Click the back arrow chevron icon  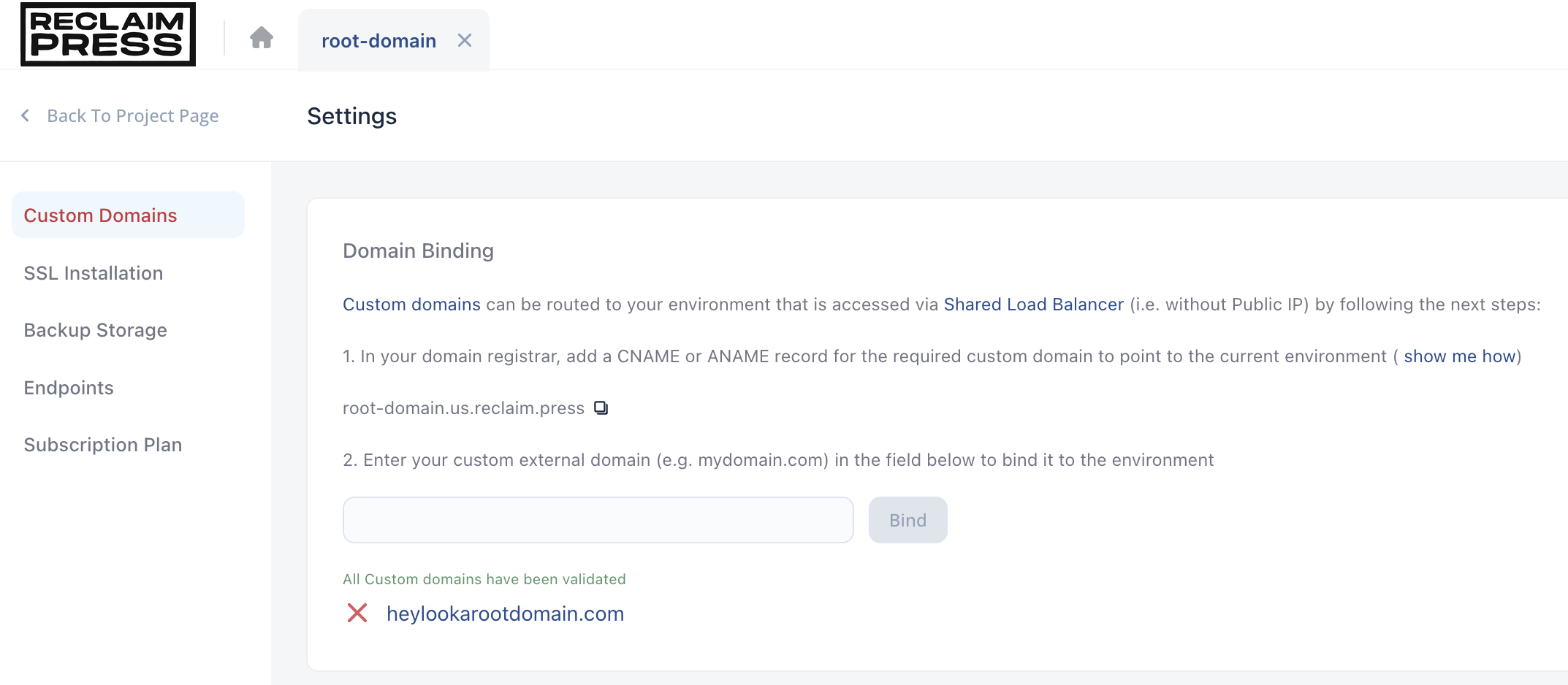point(25,115)
